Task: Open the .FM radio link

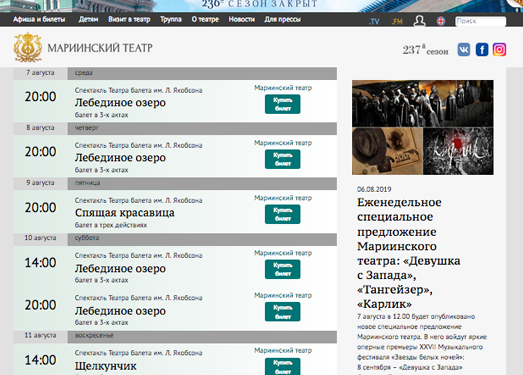Action: [397, 21]
